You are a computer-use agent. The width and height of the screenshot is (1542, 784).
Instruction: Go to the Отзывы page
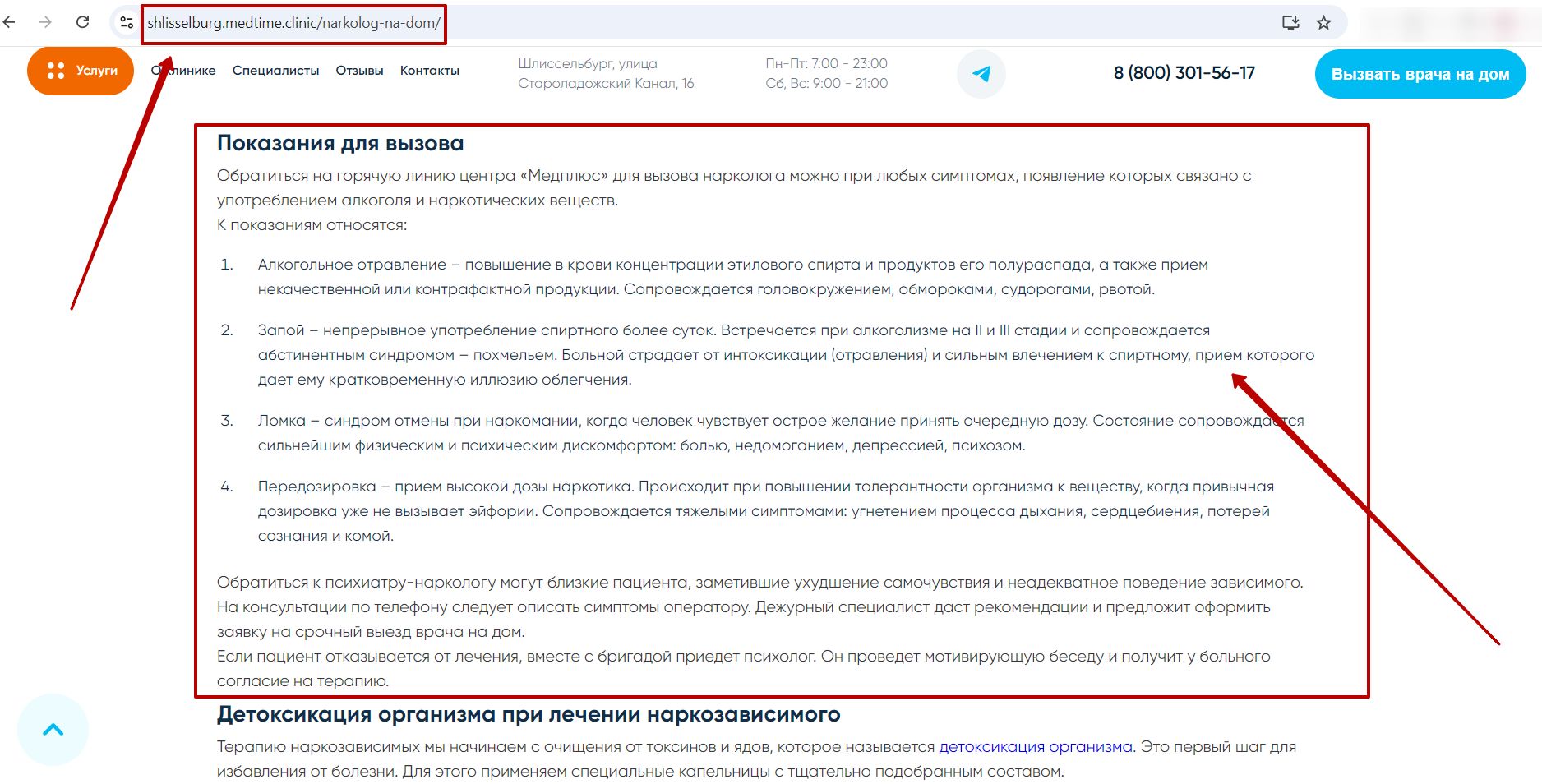pyautogui.click(x=359, y=71)
